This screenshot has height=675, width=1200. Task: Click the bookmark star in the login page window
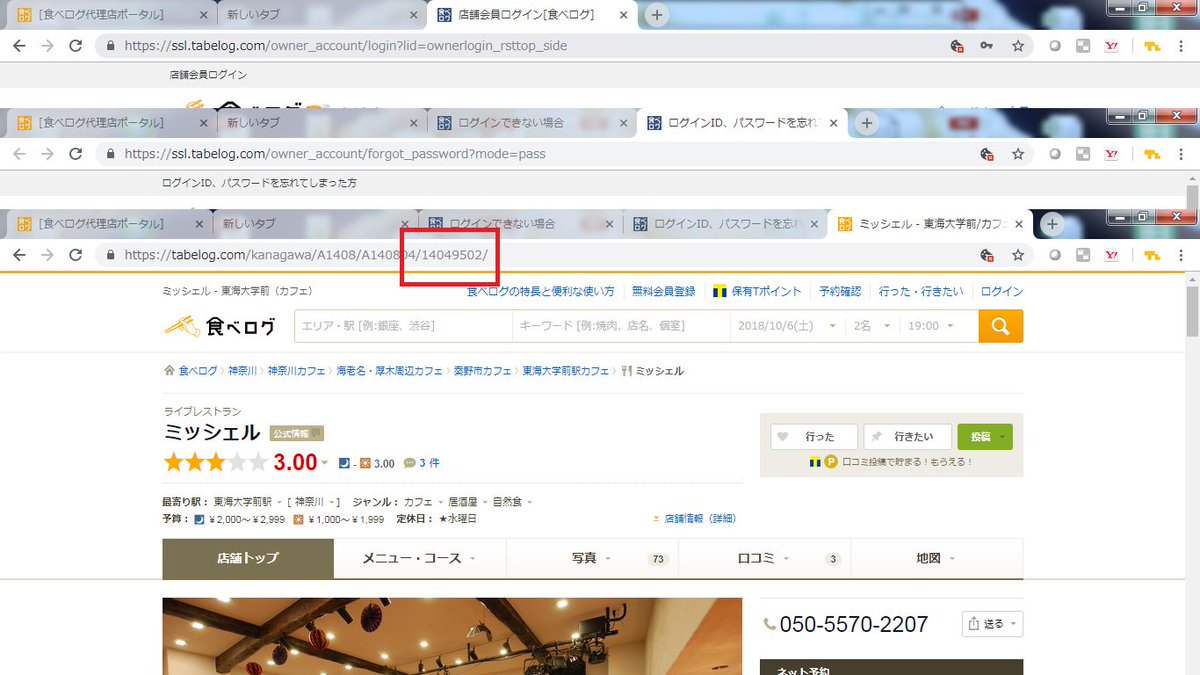1018,46
